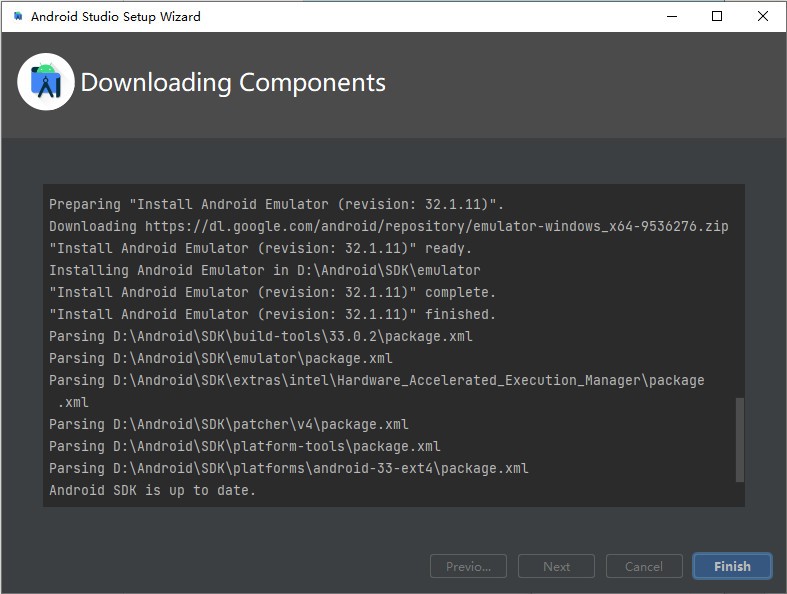
Task: Click the title bar Android Studio icon
Action: point(18,17)
